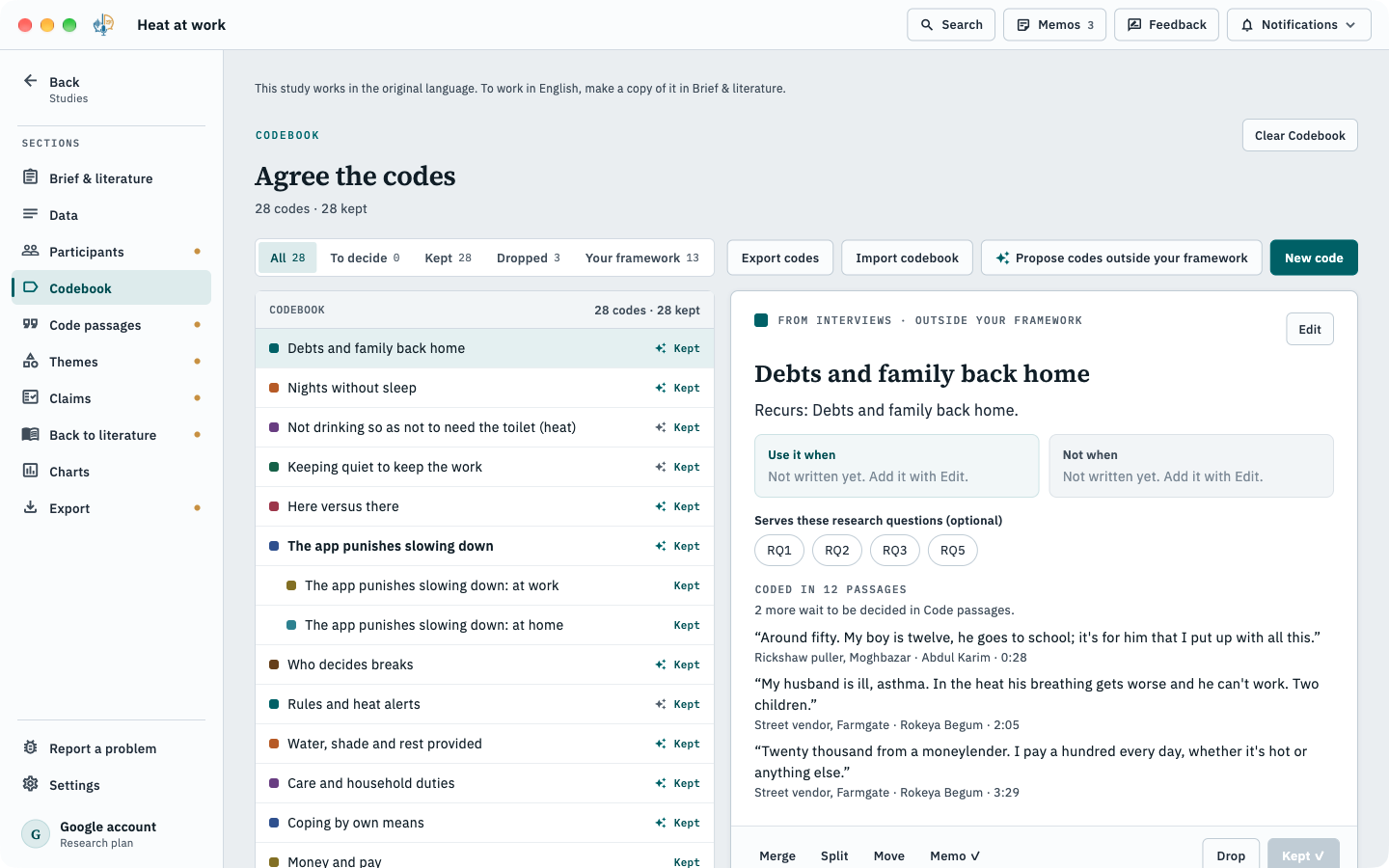Click the teal color swatch beside From Interviews
This screenshot has height=868, width=1389.
pos(761,320)
